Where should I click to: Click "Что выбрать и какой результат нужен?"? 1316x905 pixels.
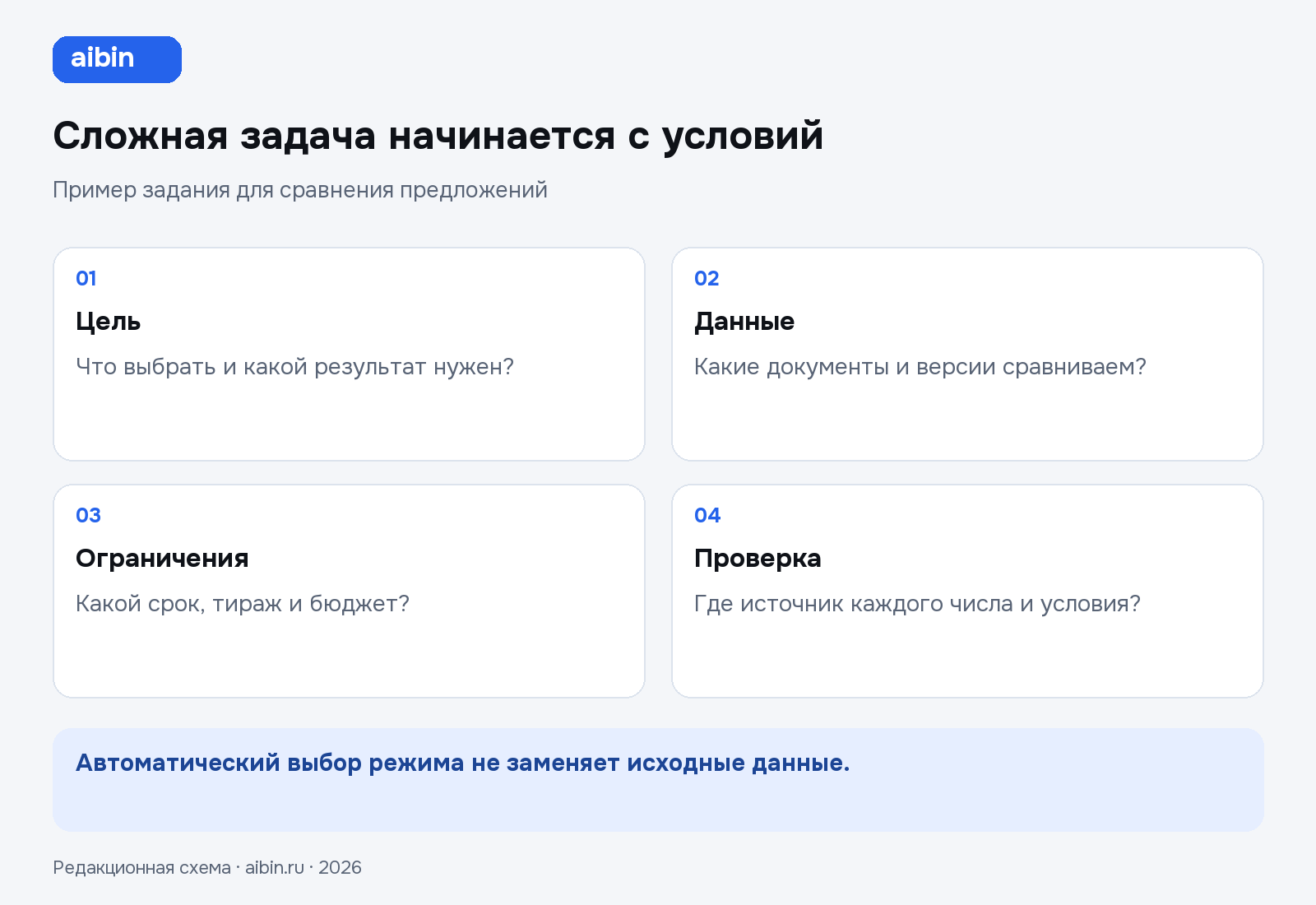click(x=294, y=367)
